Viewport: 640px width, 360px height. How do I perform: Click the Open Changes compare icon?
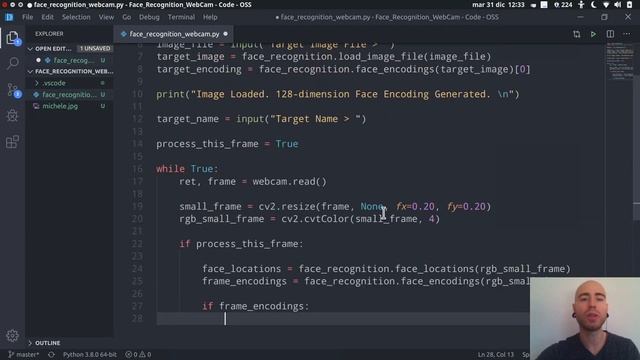click(576, 34)
